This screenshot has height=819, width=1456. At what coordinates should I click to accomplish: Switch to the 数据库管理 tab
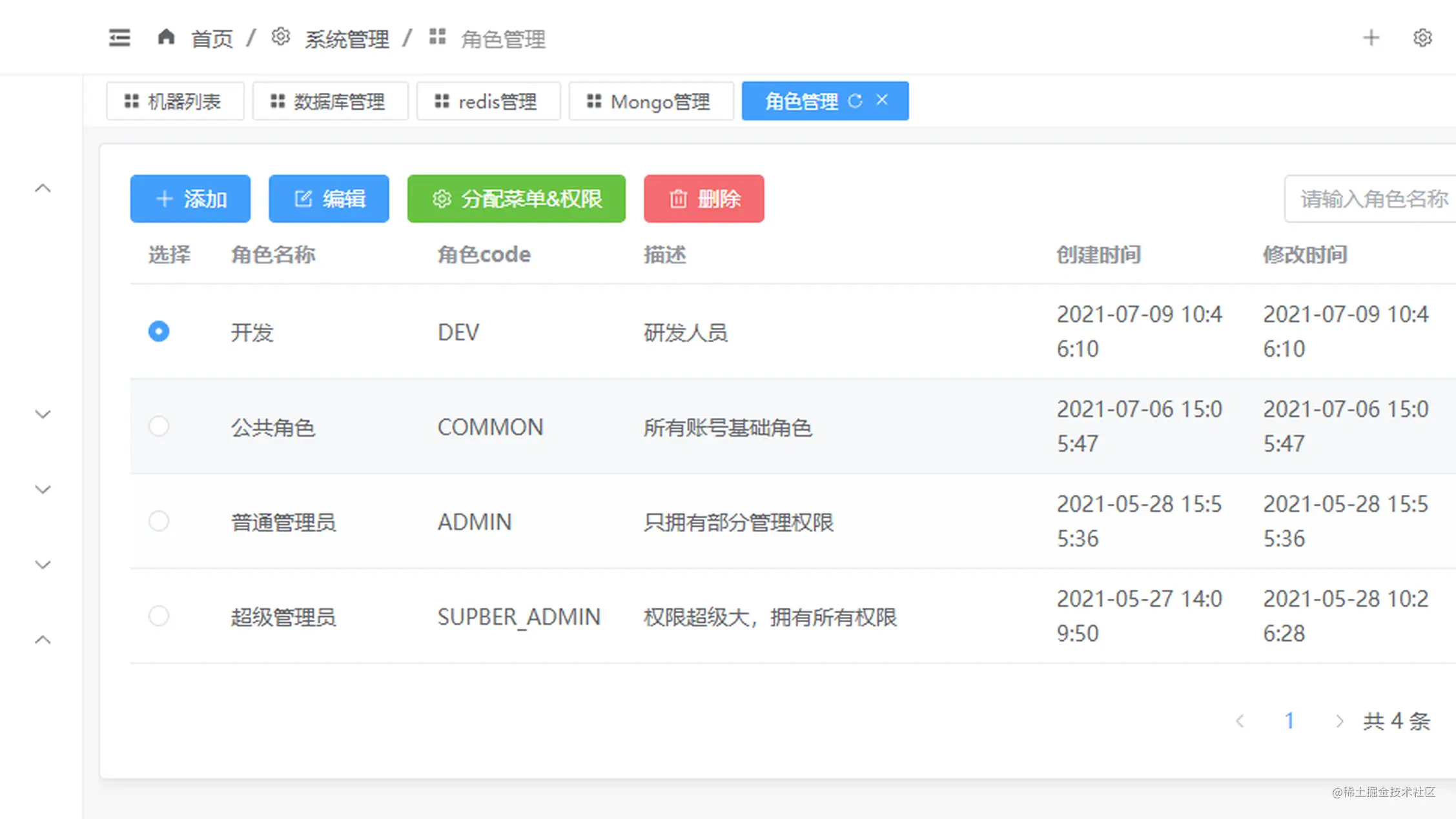pyautogui.click(x=330, y=101)
